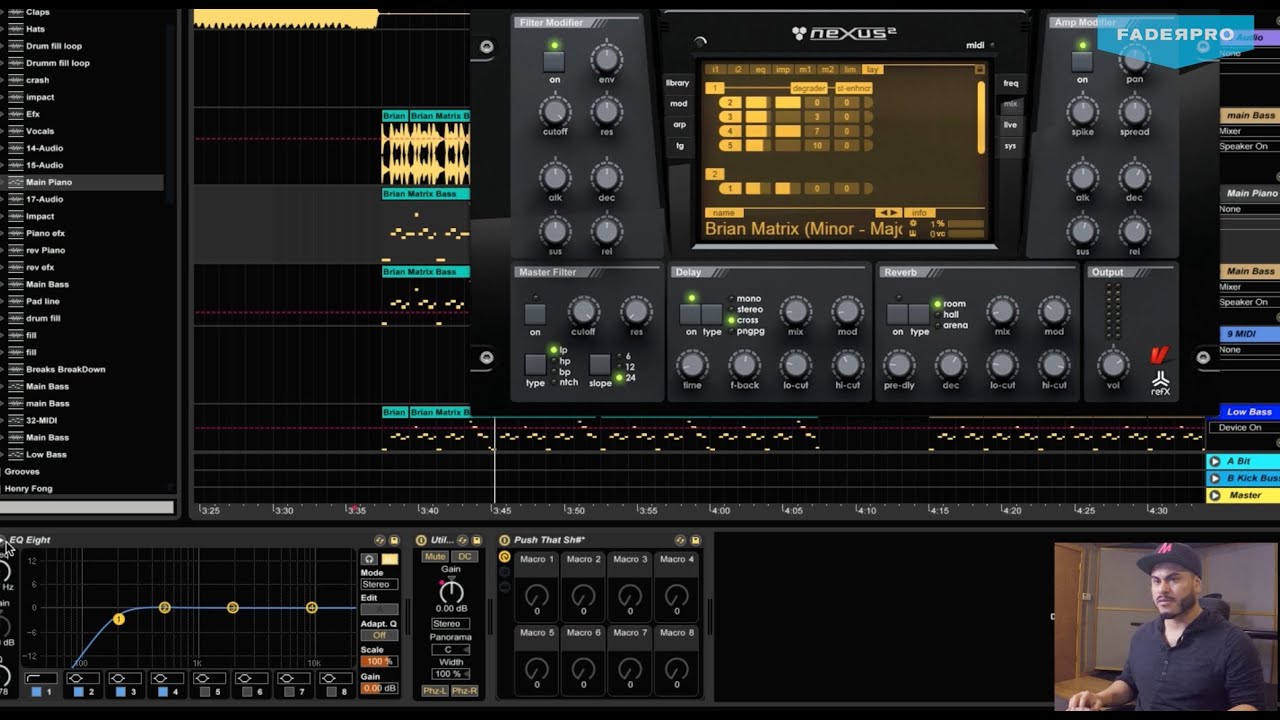Enable EQ band 6 activator box
Viewport: 1280px width, 720px height.
[247, 692]
